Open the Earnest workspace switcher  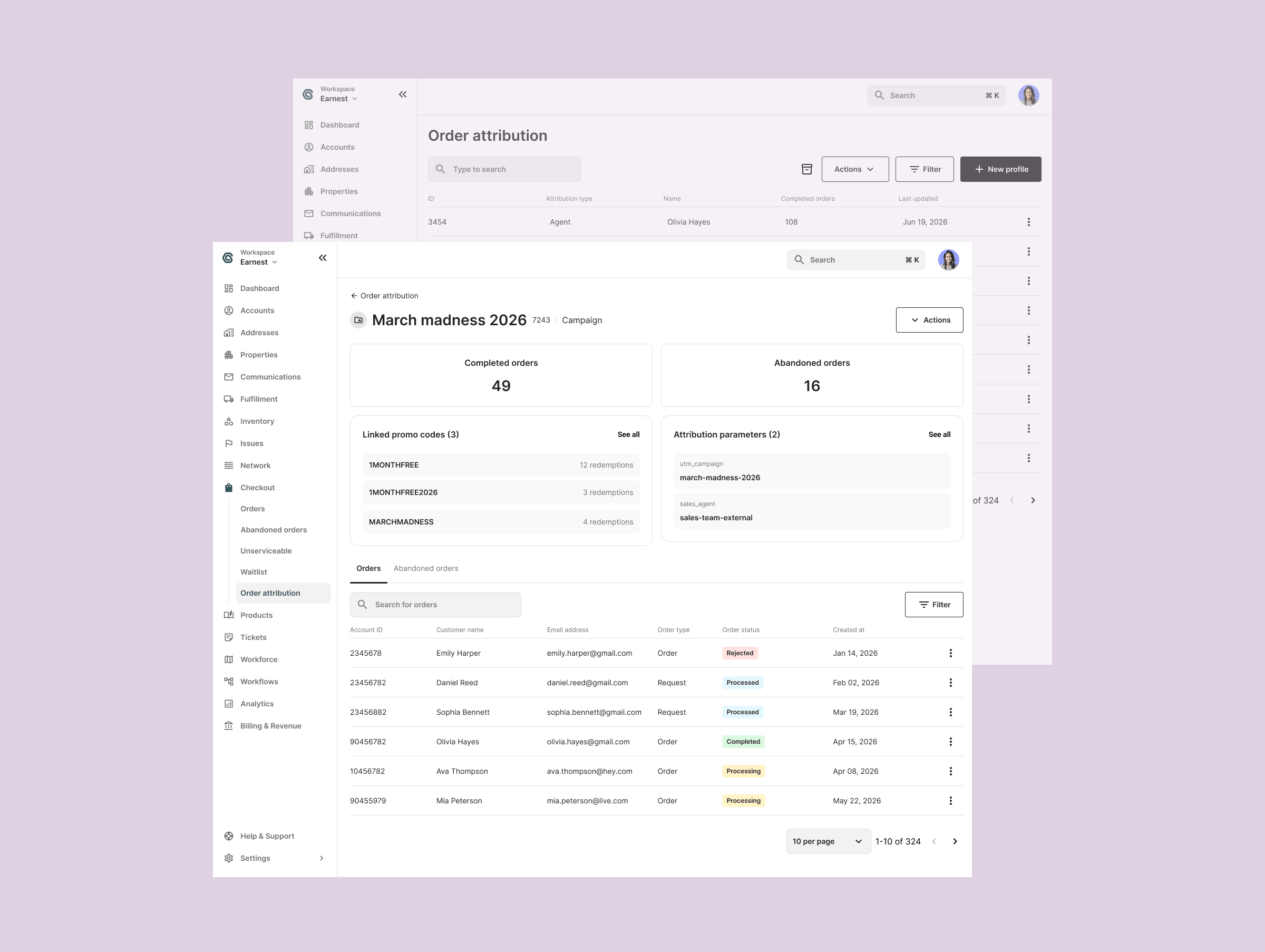(x=258, y=262)
